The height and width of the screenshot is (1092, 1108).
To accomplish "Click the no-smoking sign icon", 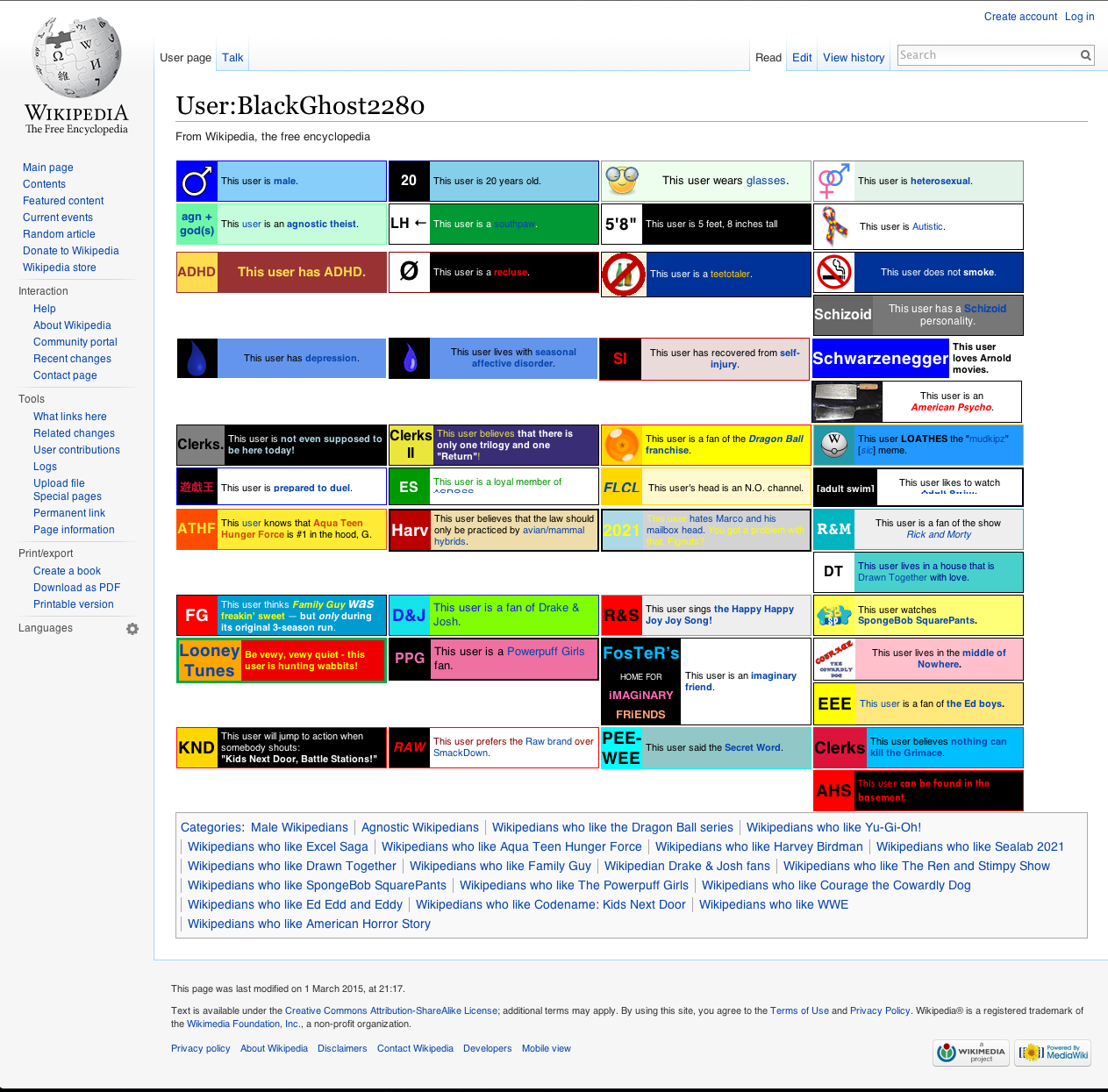I will pyautogui.click(x=834, y=272).
